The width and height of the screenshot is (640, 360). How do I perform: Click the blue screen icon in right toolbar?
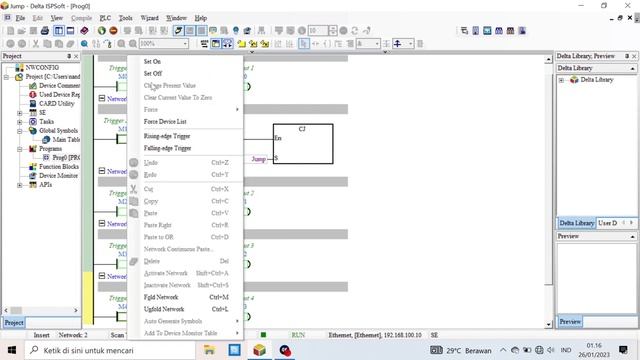pyautogui.click(x=487, y=31)
